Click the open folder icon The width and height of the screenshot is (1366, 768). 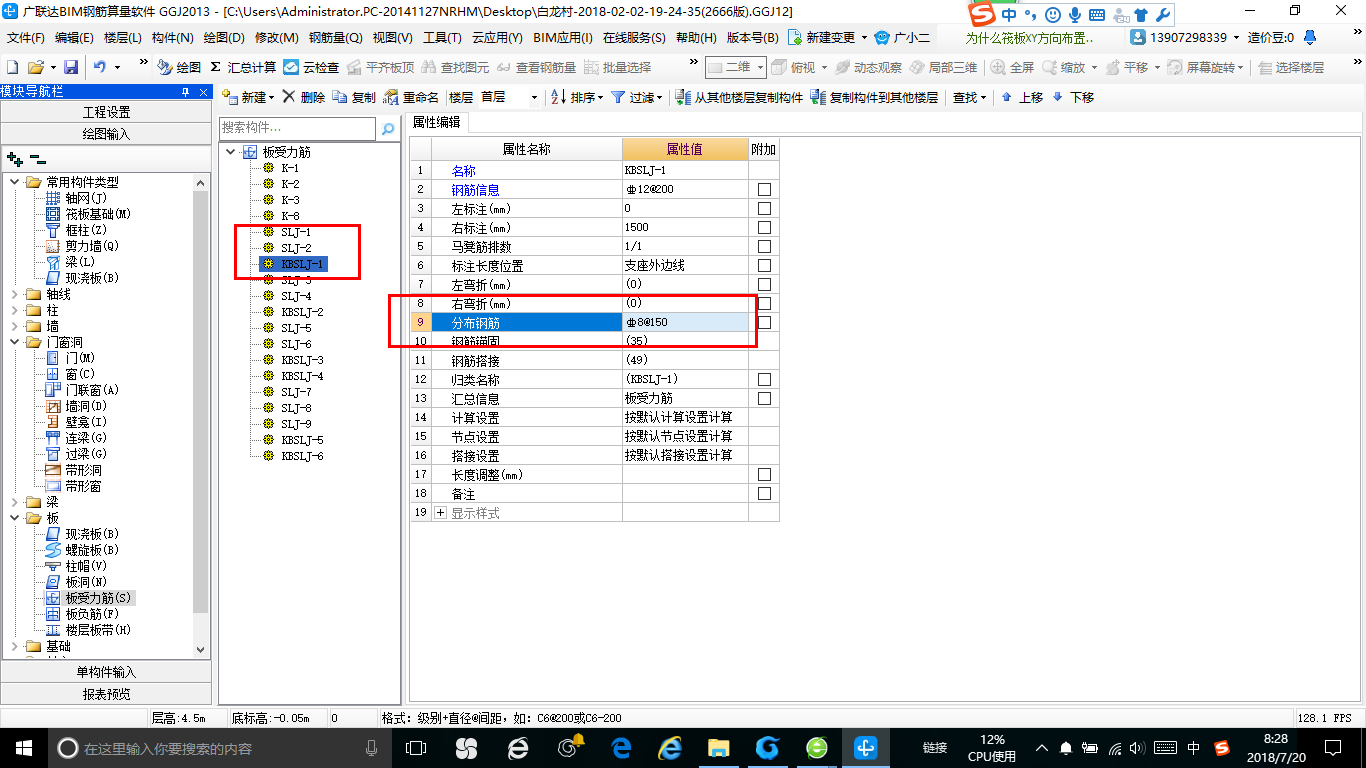35,67
